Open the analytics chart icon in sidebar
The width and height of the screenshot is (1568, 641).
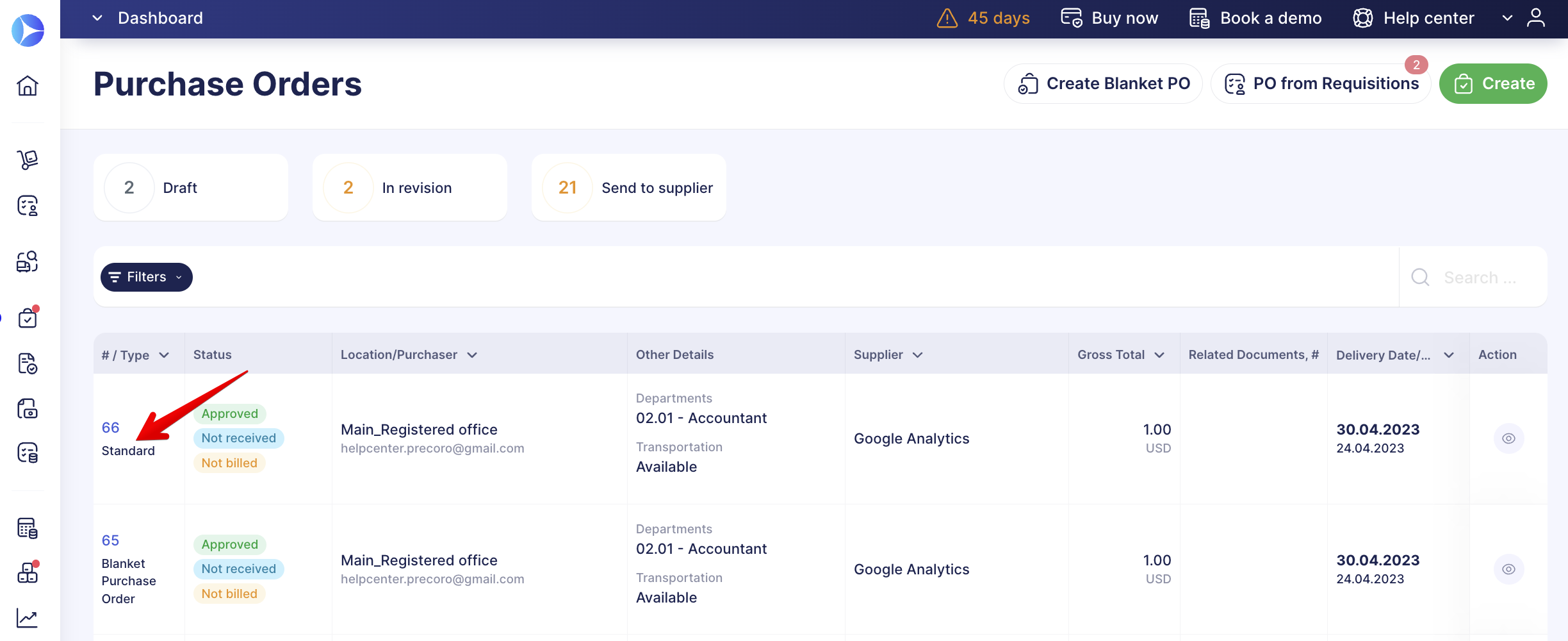click(28, 618)
